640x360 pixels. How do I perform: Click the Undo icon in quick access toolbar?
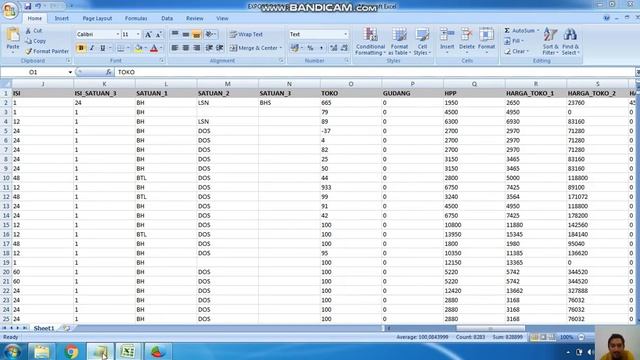pos(38,6)
